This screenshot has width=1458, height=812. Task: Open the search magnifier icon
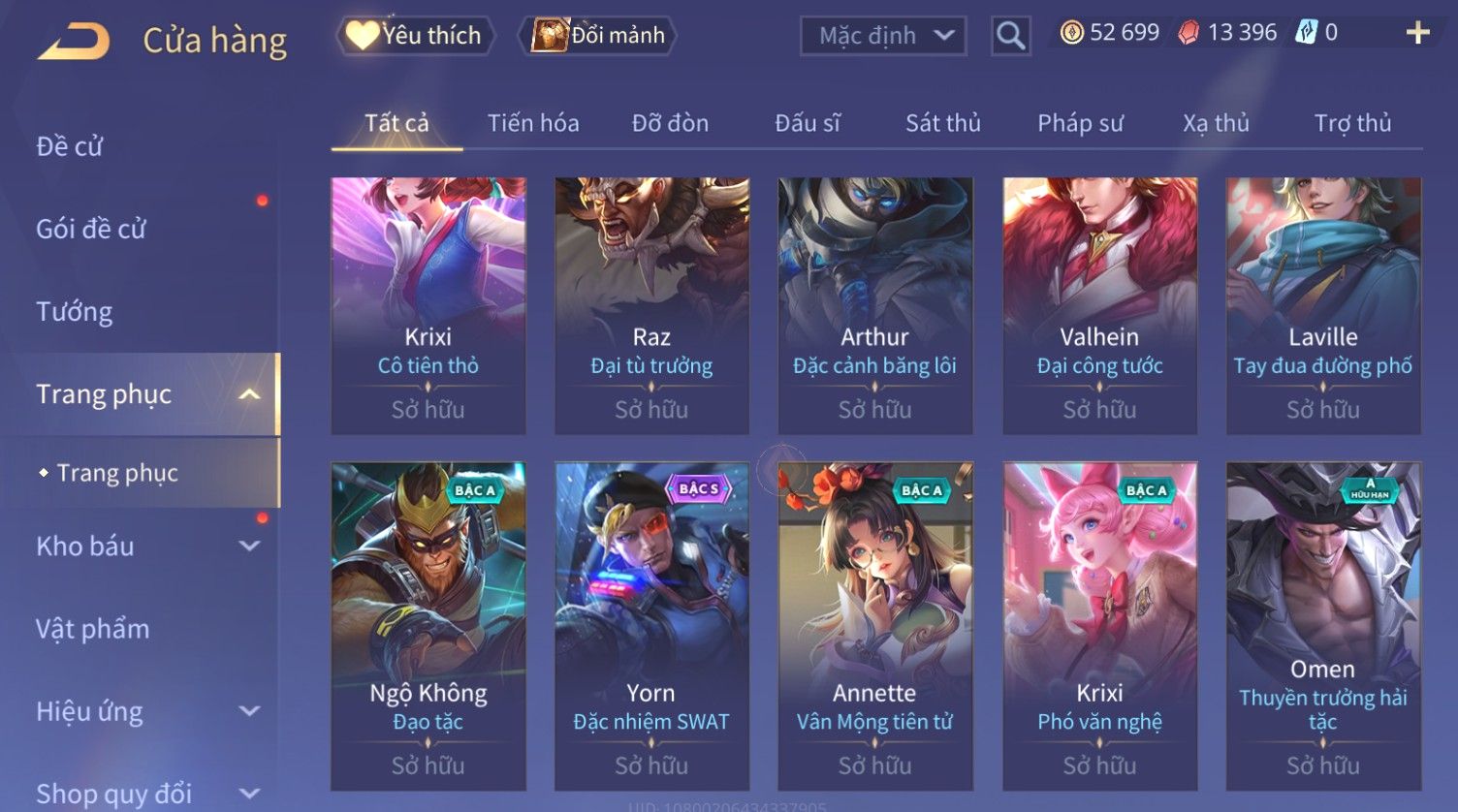(1010, 36)
